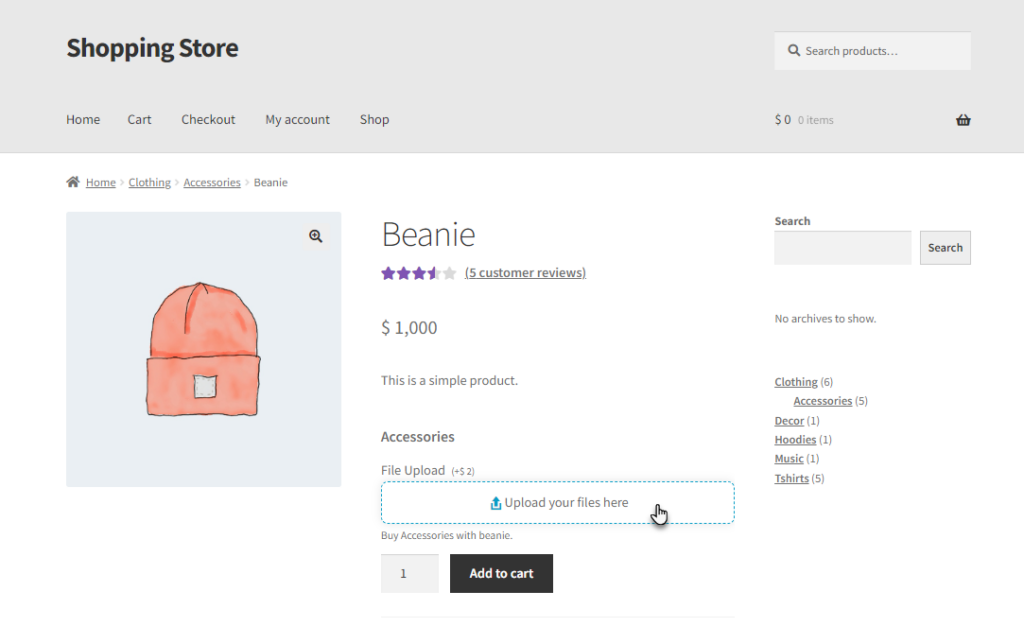Open the Accessories category in sidebar
The width and height of the screenshot is (1024, 626).
[823, 401]
